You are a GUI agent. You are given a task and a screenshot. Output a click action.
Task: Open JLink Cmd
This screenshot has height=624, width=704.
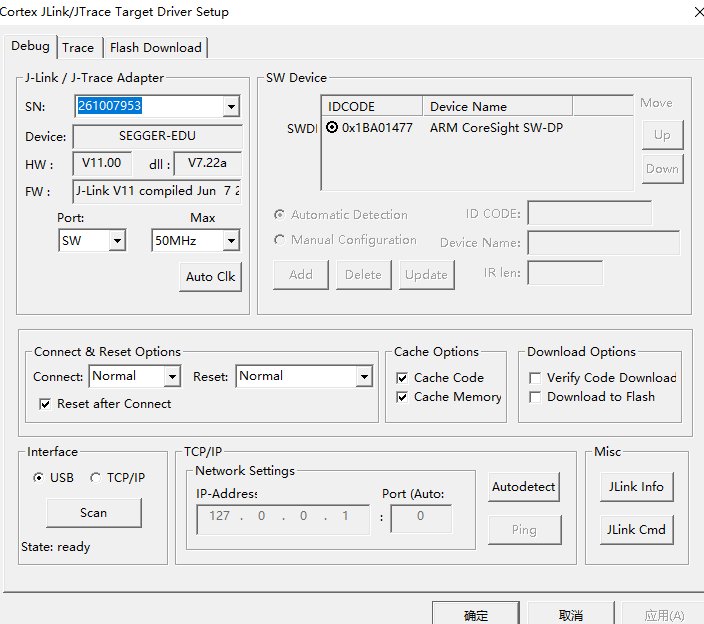click(x=636, y=530)
